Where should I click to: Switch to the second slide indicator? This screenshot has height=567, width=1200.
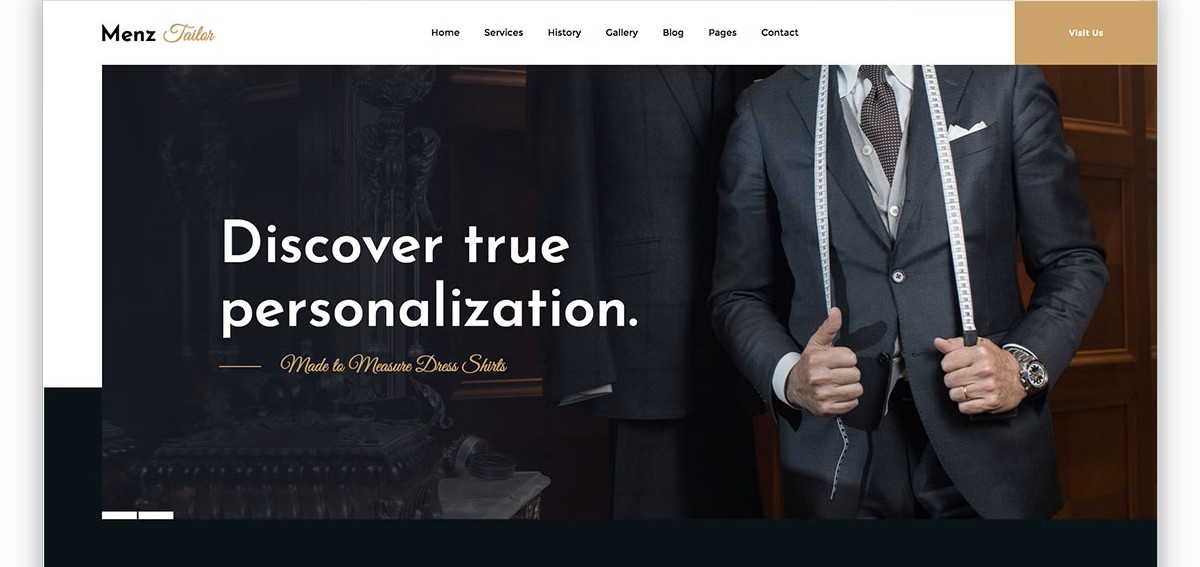156,516
